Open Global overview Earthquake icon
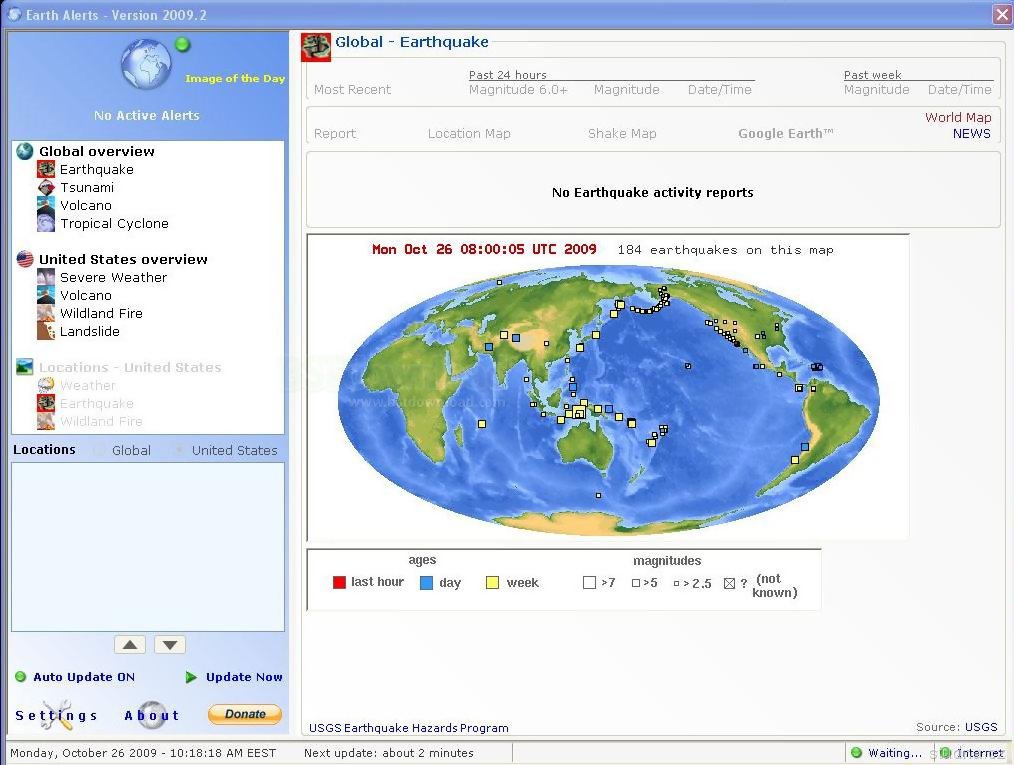Viewport: 1014px width, 765px height. point(46,170)
